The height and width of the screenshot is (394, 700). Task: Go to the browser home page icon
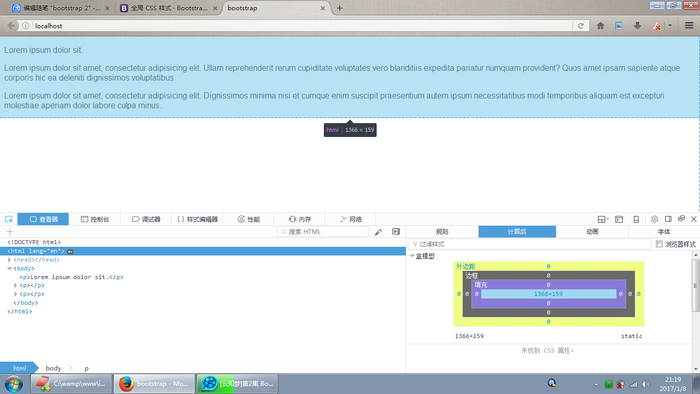[600, 26]
